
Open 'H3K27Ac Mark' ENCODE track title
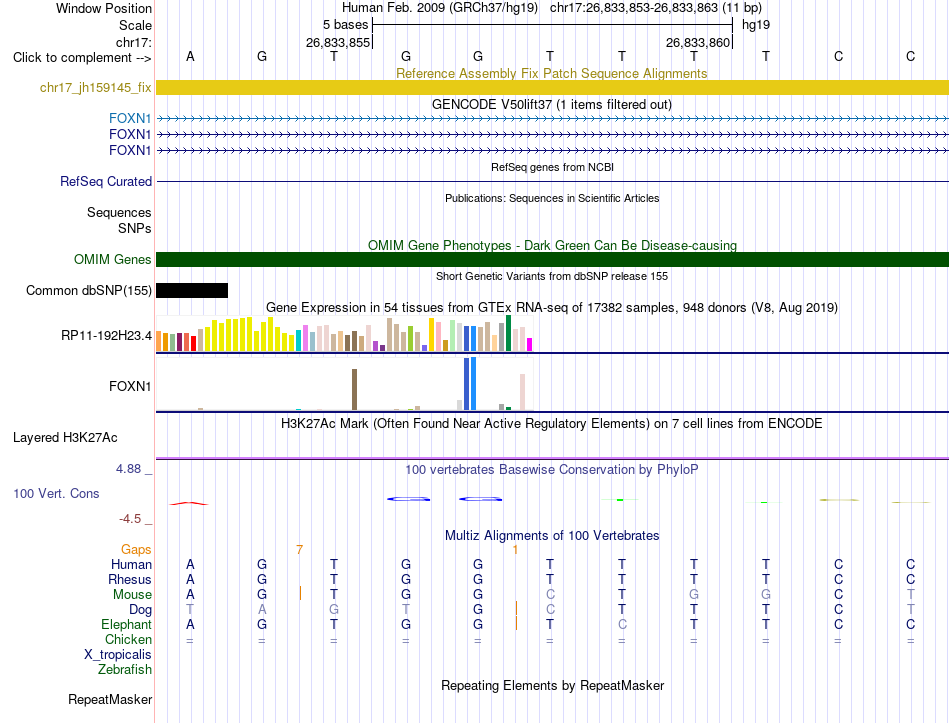(x=551, y=423)
